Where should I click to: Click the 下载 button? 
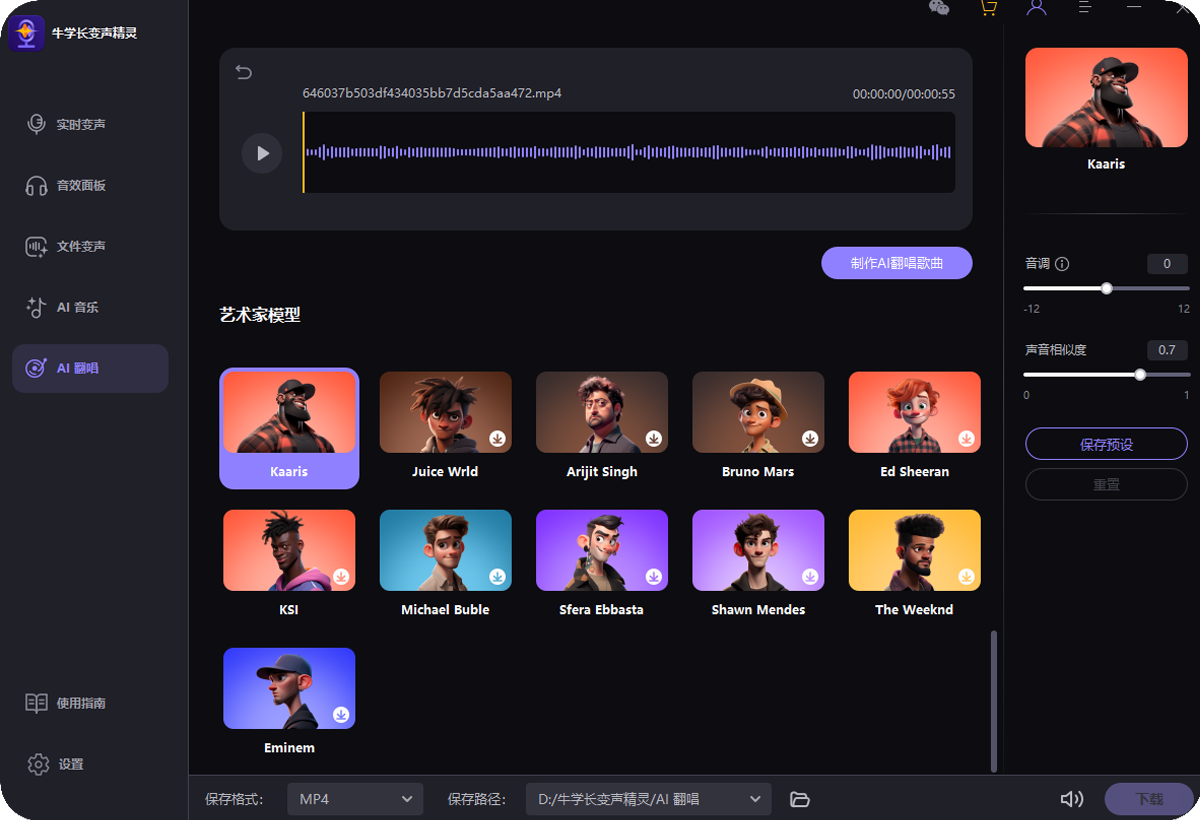tap(1149, 799)
